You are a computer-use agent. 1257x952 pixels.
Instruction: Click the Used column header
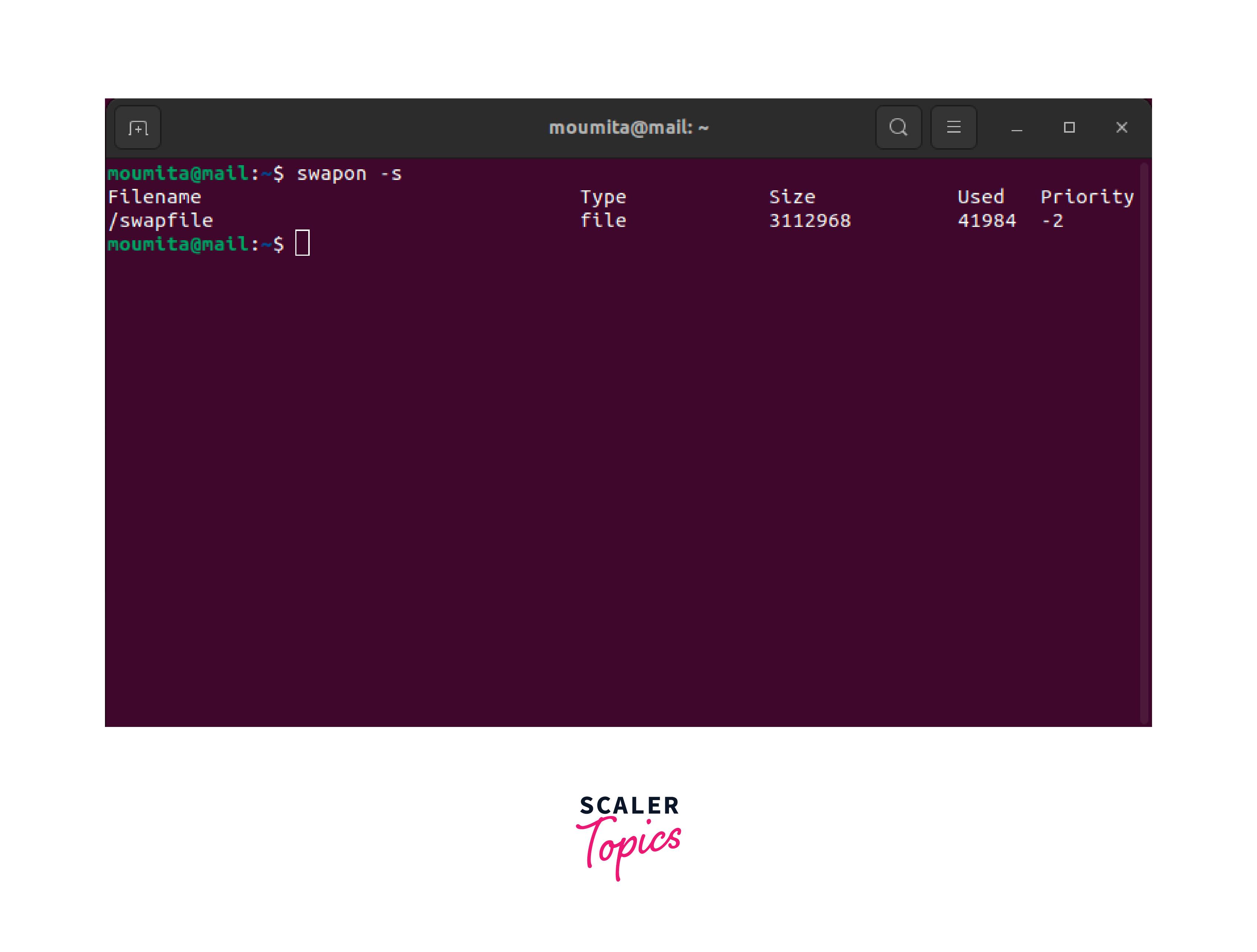981,197
